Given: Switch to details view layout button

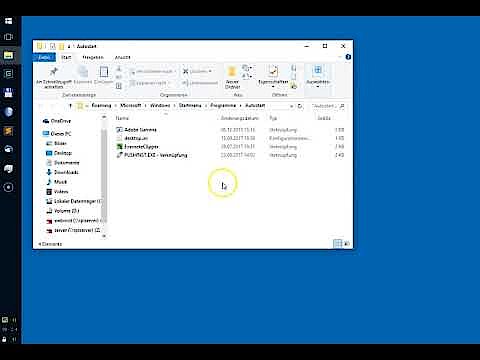Looking at the screenshot, I should (x=338, y=244).
